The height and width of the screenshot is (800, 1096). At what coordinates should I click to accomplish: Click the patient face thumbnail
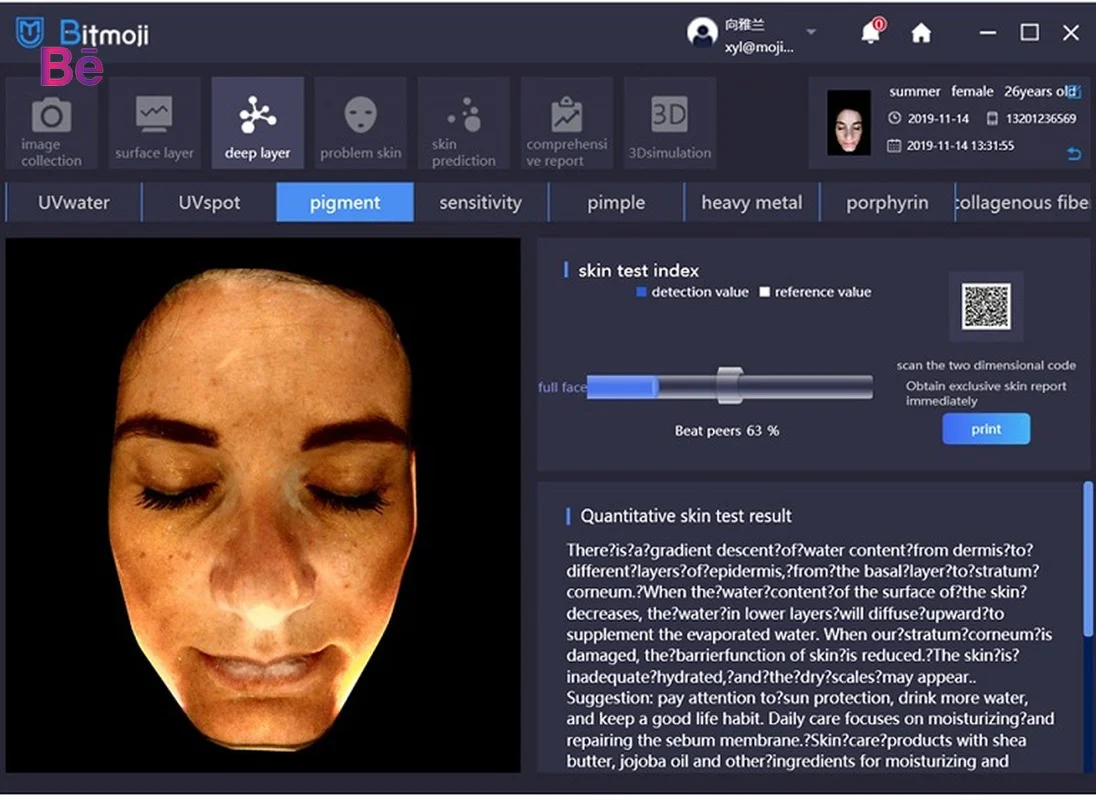click(x=848, y=123)
